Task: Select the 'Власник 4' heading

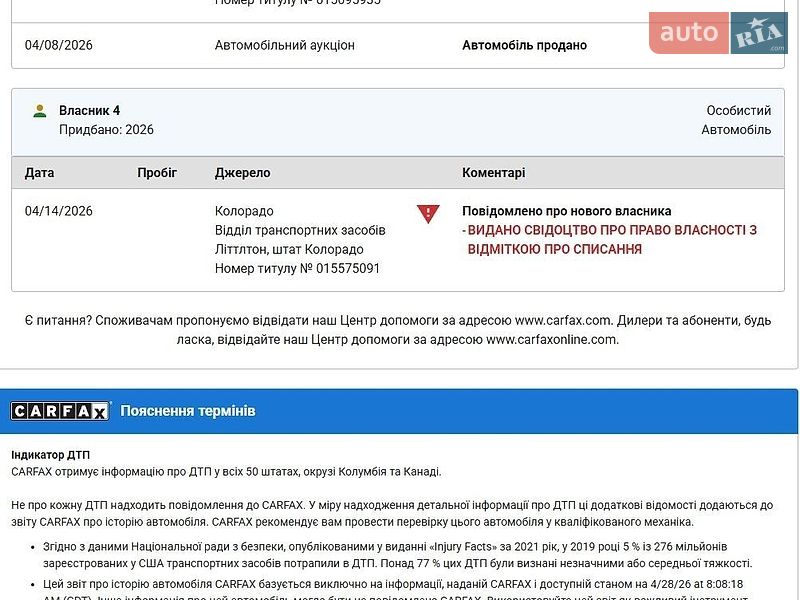Action: coord(89,110)
